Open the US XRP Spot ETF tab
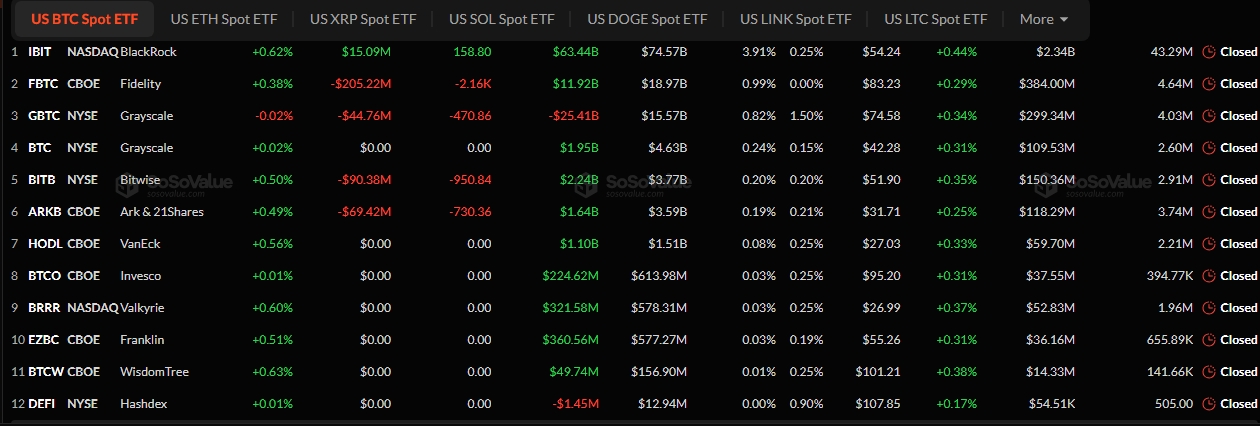1260x426 pixels. [361, 19]
